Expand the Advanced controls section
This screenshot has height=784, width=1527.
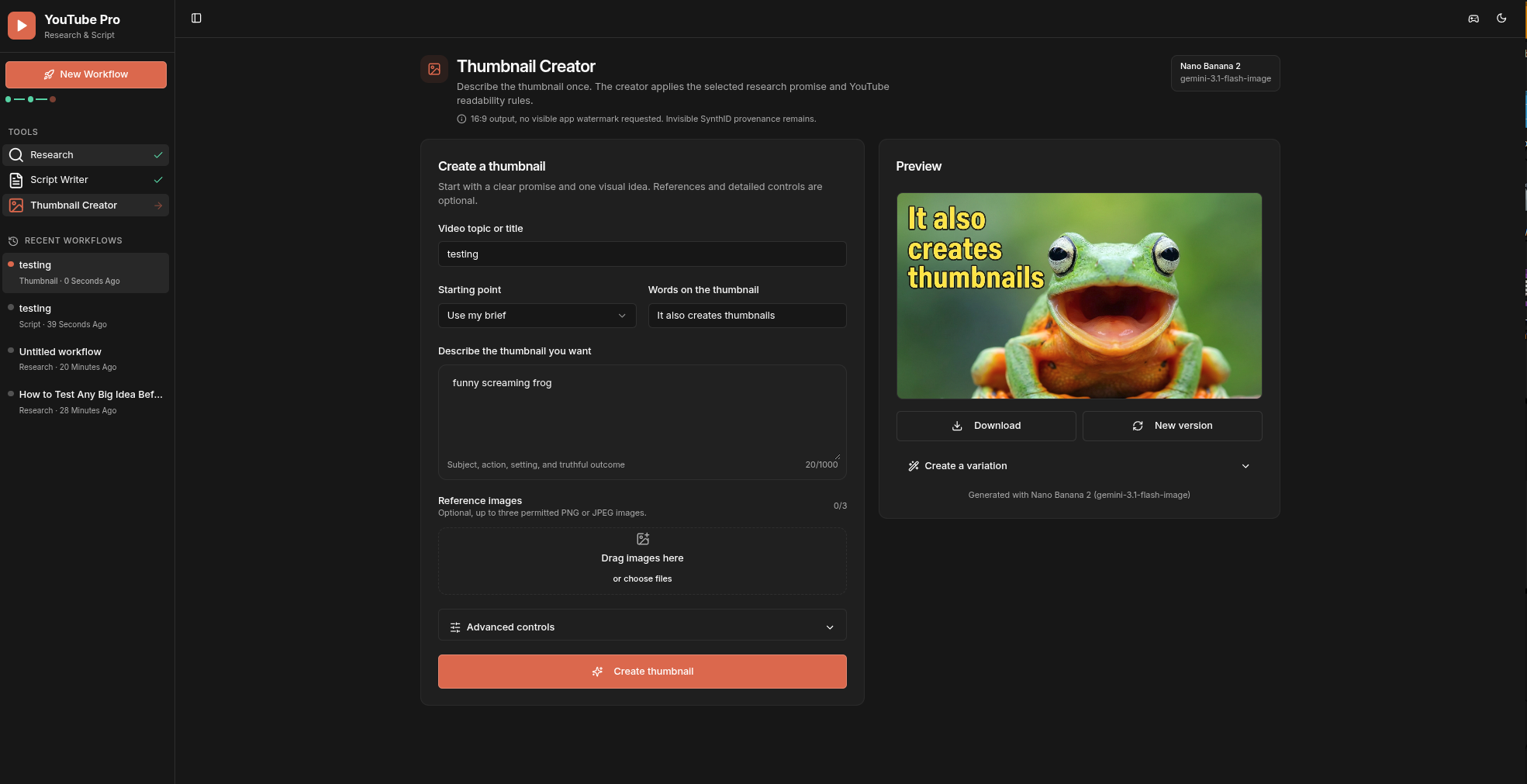[642, 627]
